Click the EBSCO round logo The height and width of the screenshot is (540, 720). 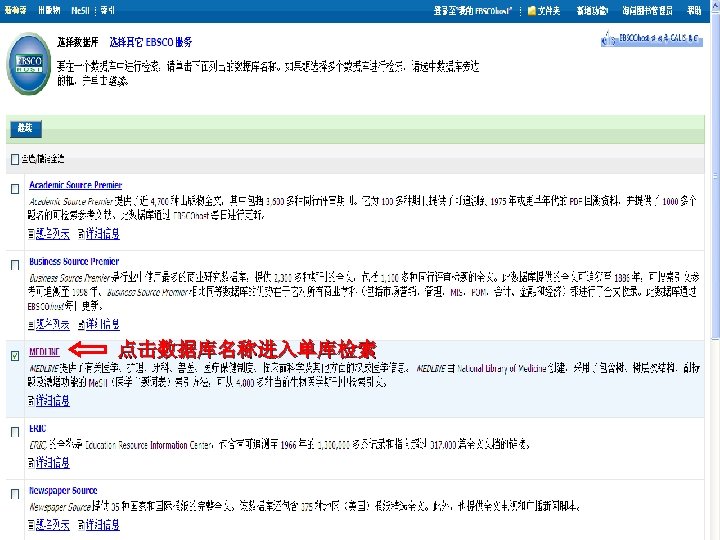click(x=29, y=63)
